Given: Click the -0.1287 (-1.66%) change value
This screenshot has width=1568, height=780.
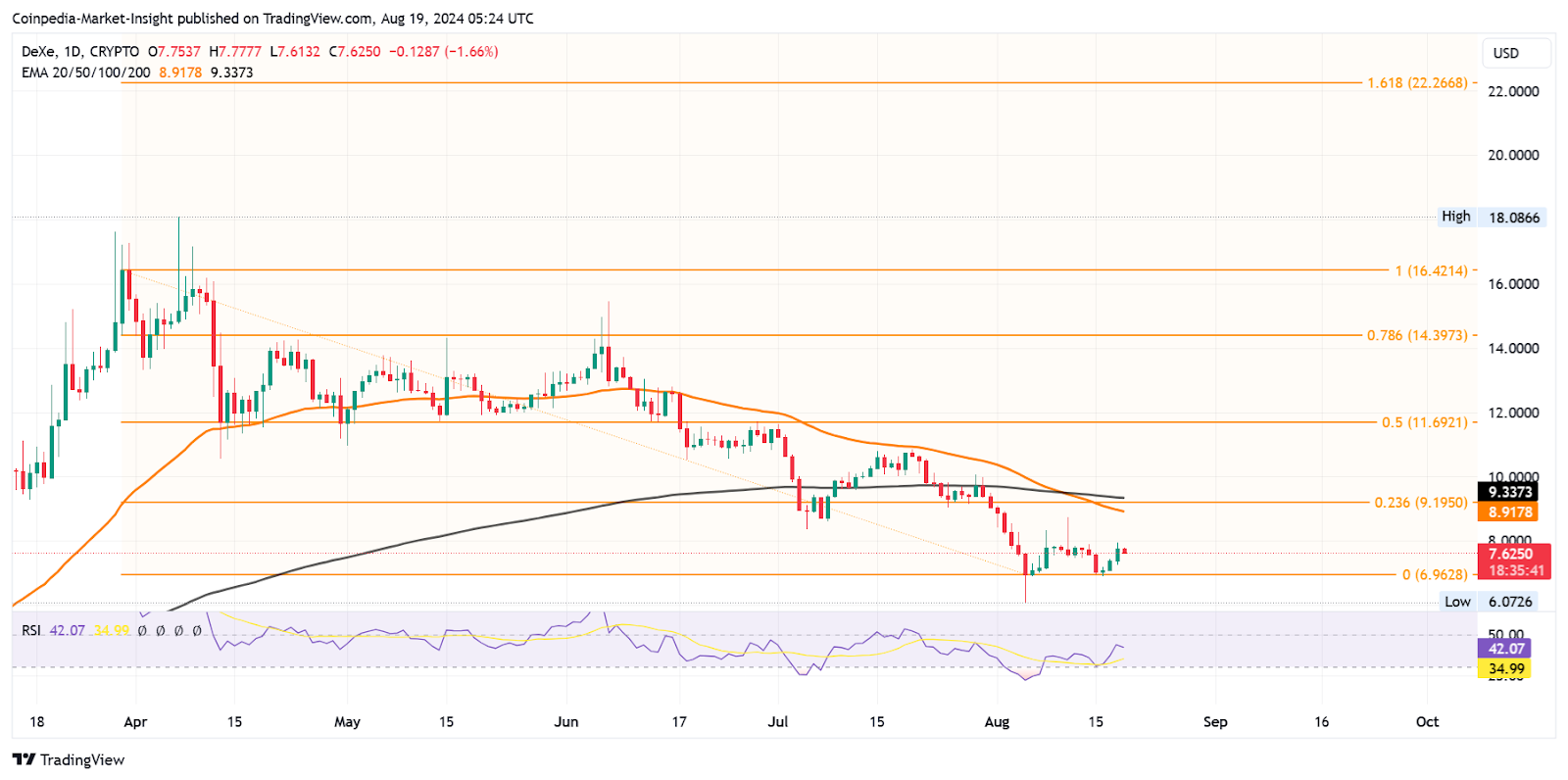Looking at the screenshot, I should click(443, 52).
